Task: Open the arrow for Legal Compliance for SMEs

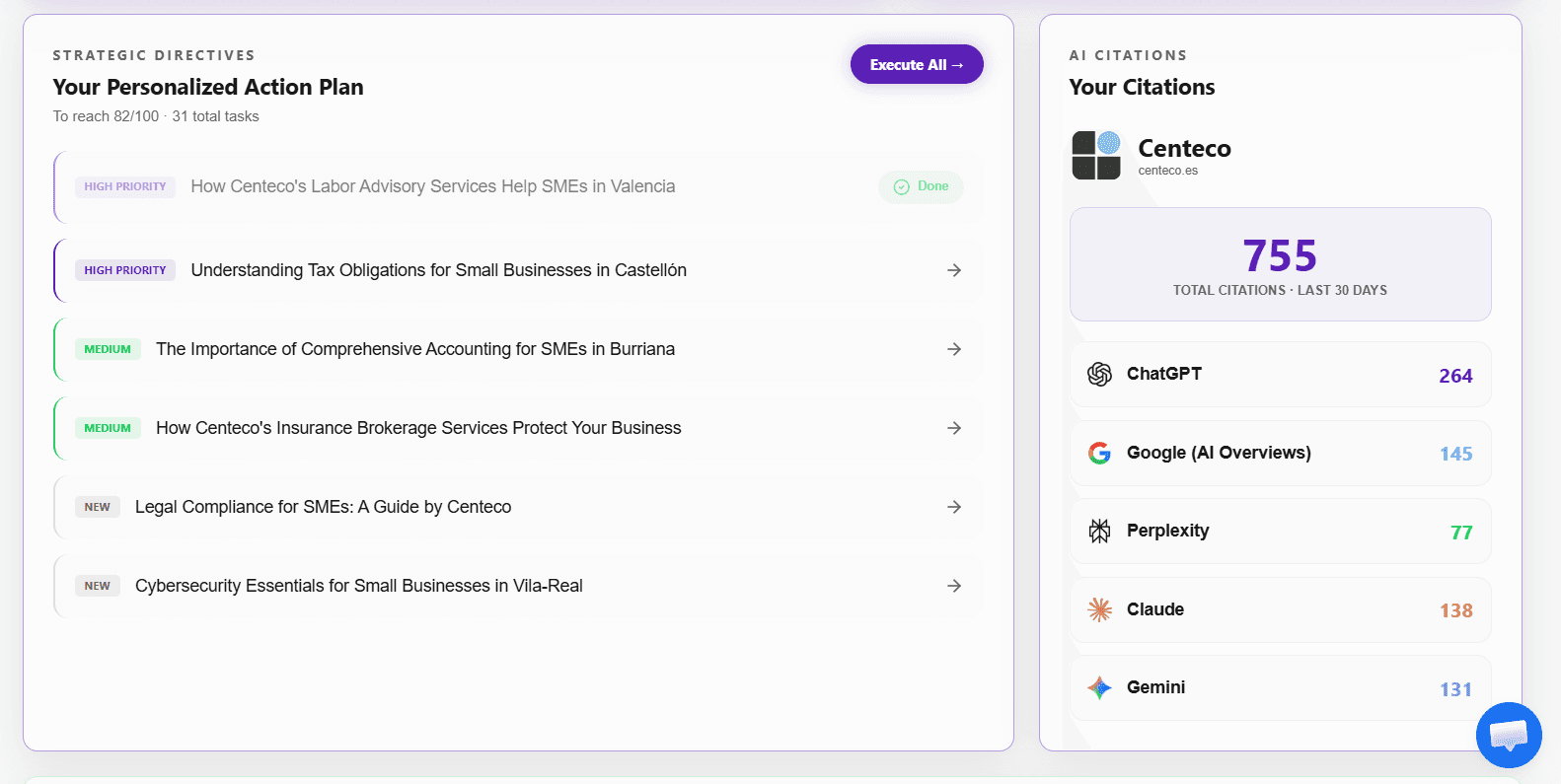Action: [954, 507]
